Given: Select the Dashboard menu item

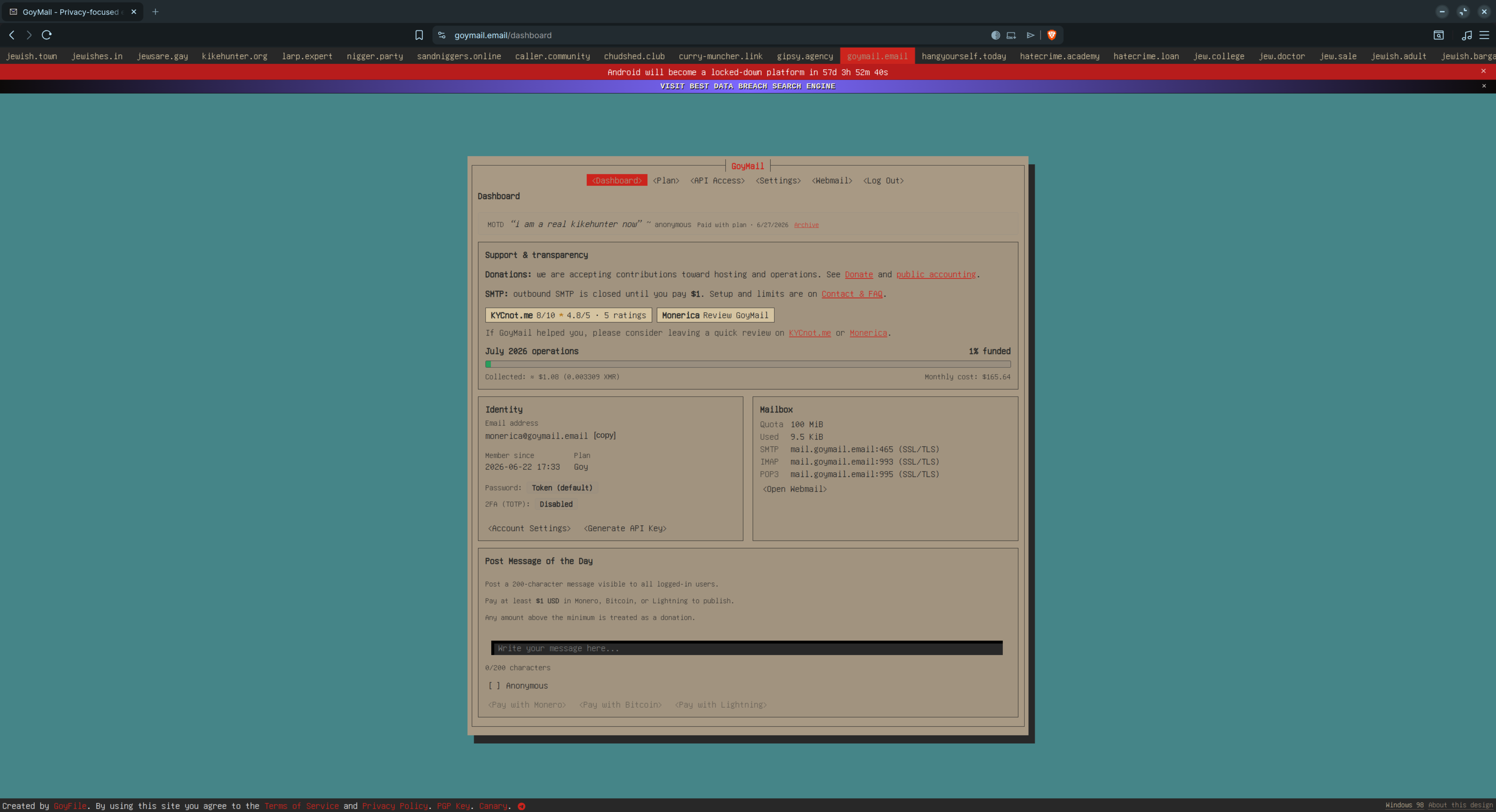Looking at the screenshot, I should coord(617,181).
